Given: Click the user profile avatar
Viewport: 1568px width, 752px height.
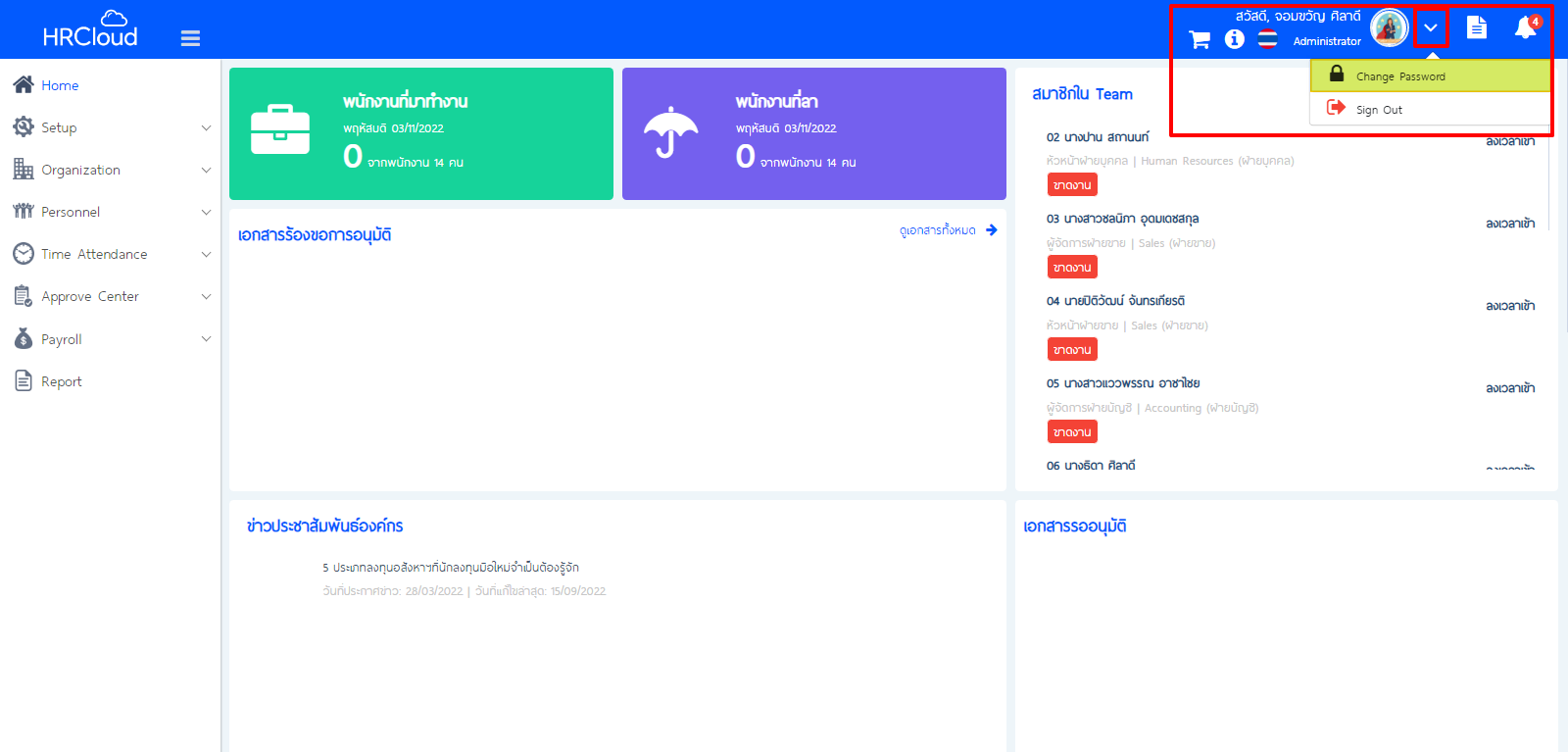Looking at the screenshot, I should pyautogui.click(x=1389, y=27).
